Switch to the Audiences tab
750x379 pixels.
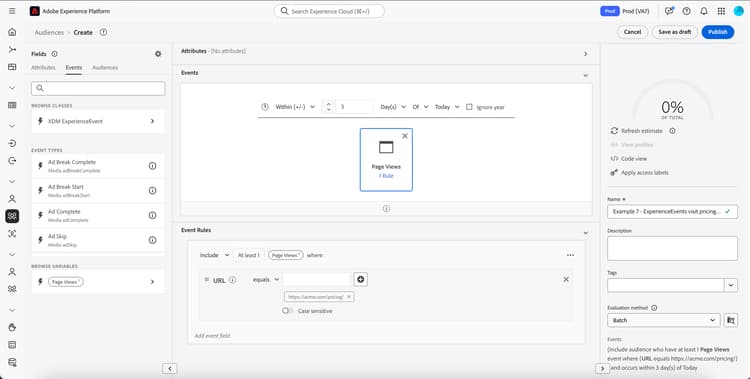point(105,67)
